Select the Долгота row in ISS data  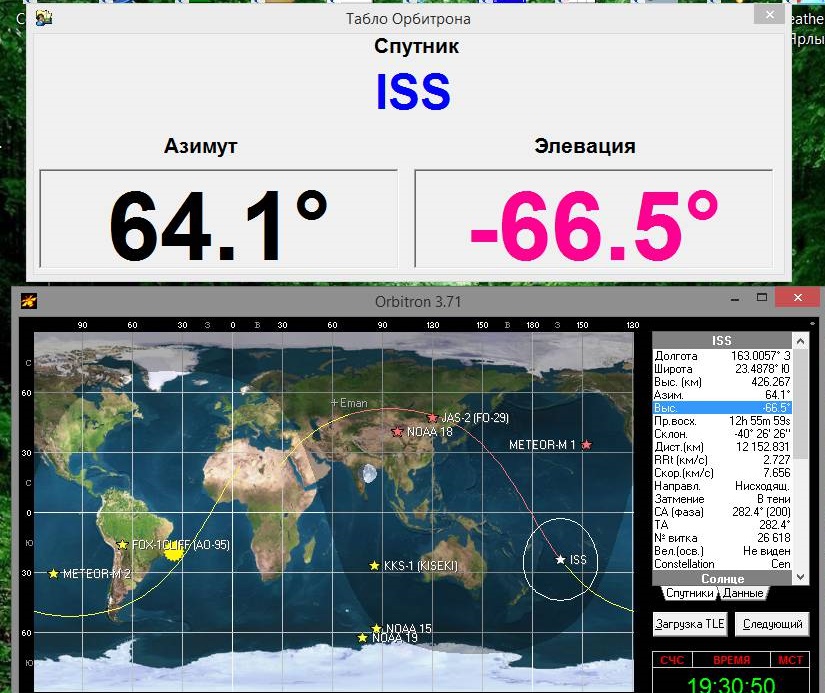point(722,356)
